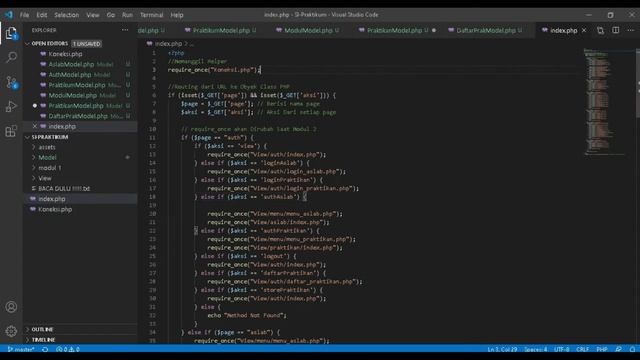Open the Manage gear settings icon

tap(11, 331)
